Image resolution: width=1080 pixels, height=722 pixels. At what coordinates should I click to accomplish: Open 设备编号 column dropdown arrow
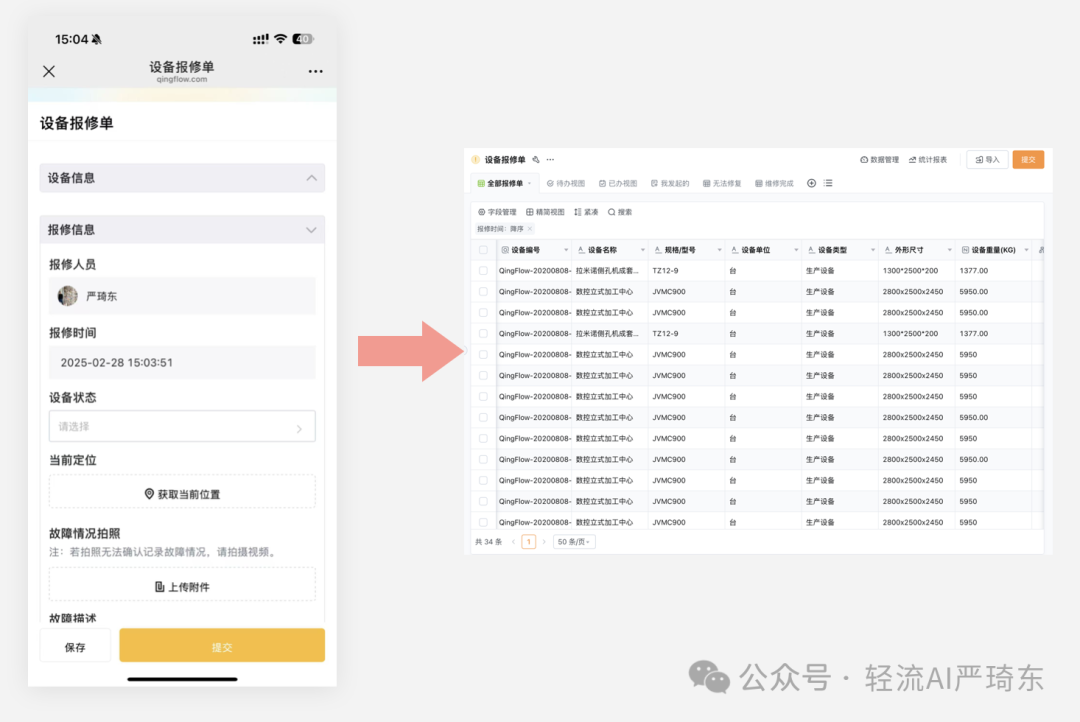(566, 250)
